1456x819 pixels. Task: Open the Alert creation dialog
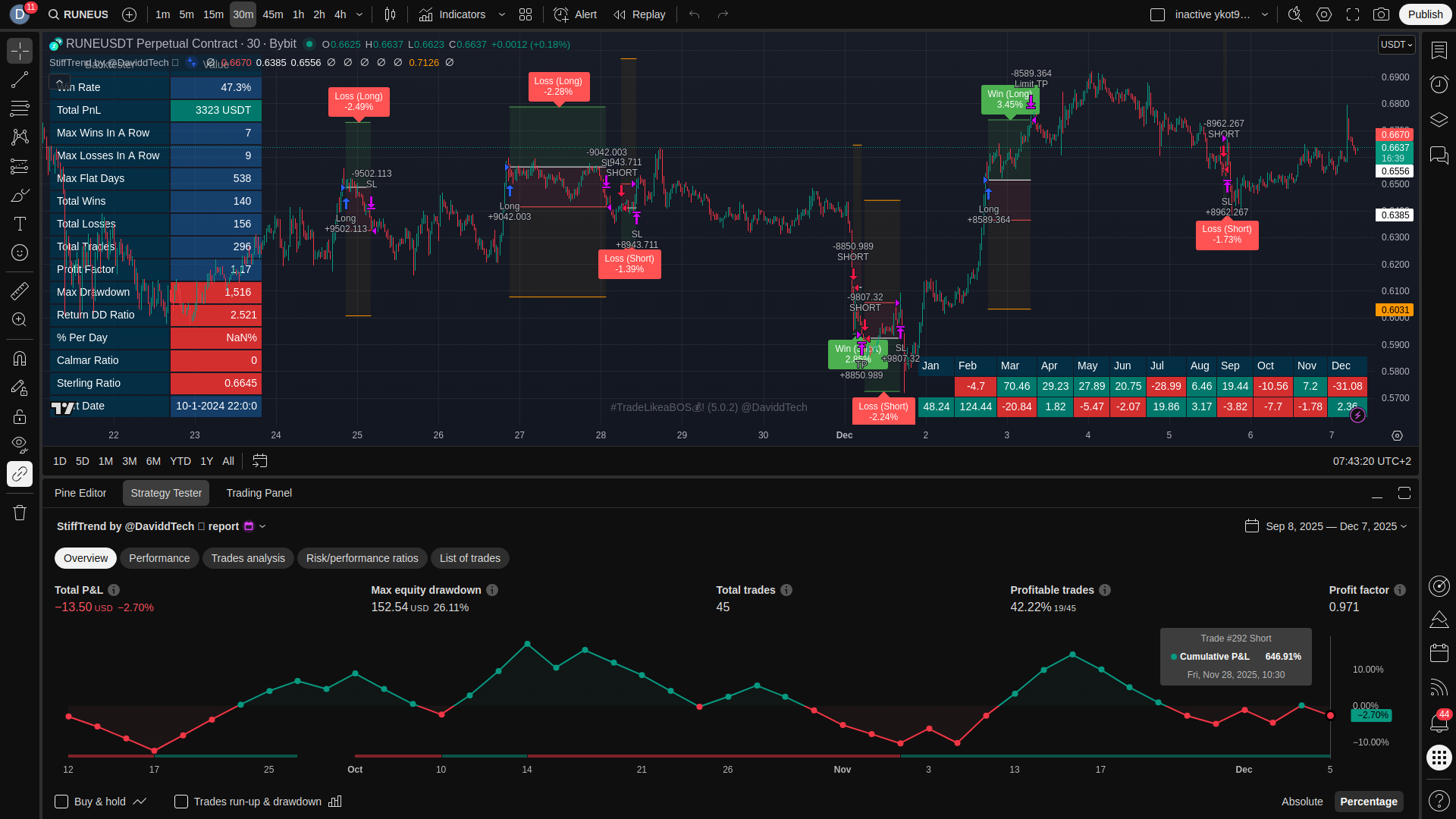575,14
